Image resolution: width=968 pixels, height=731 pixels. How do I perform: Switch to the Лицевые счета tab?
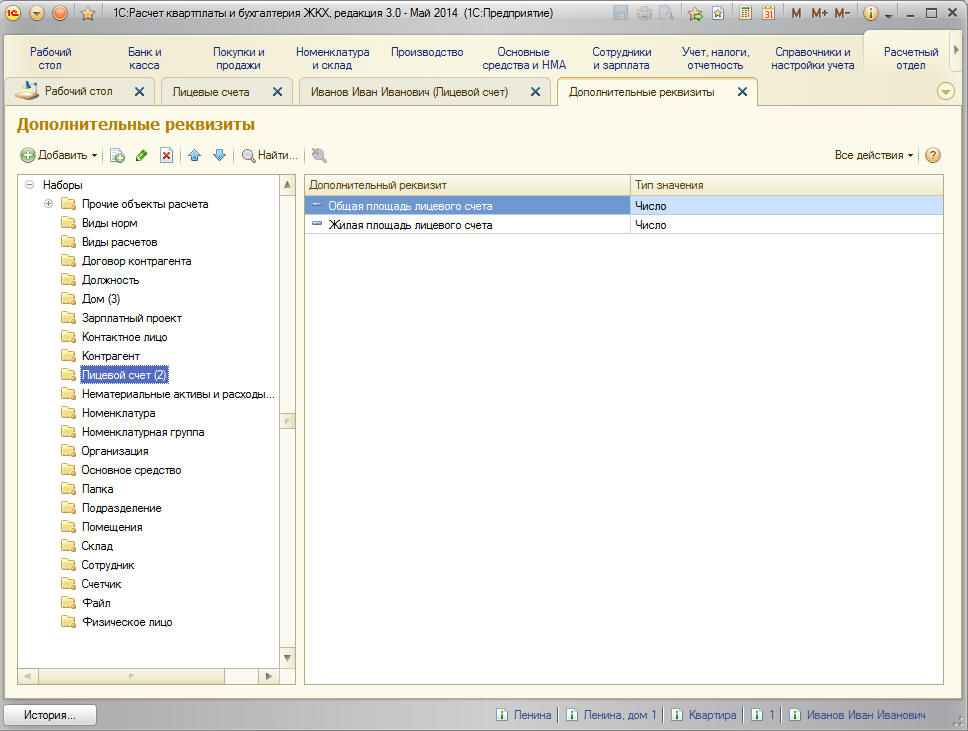(x=211, y=92)
